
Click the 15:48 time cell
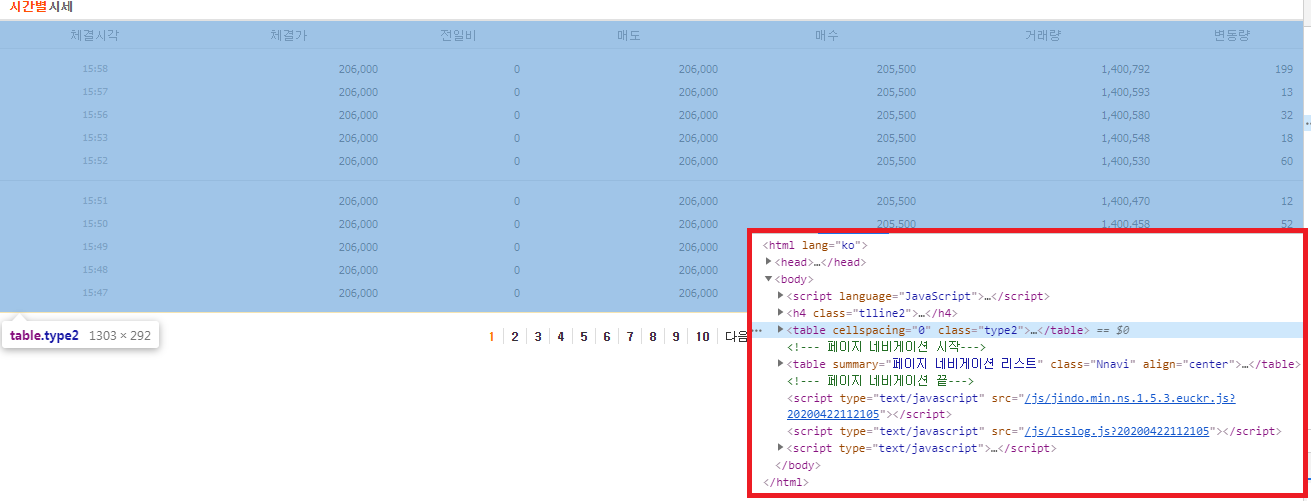[95, 270]
